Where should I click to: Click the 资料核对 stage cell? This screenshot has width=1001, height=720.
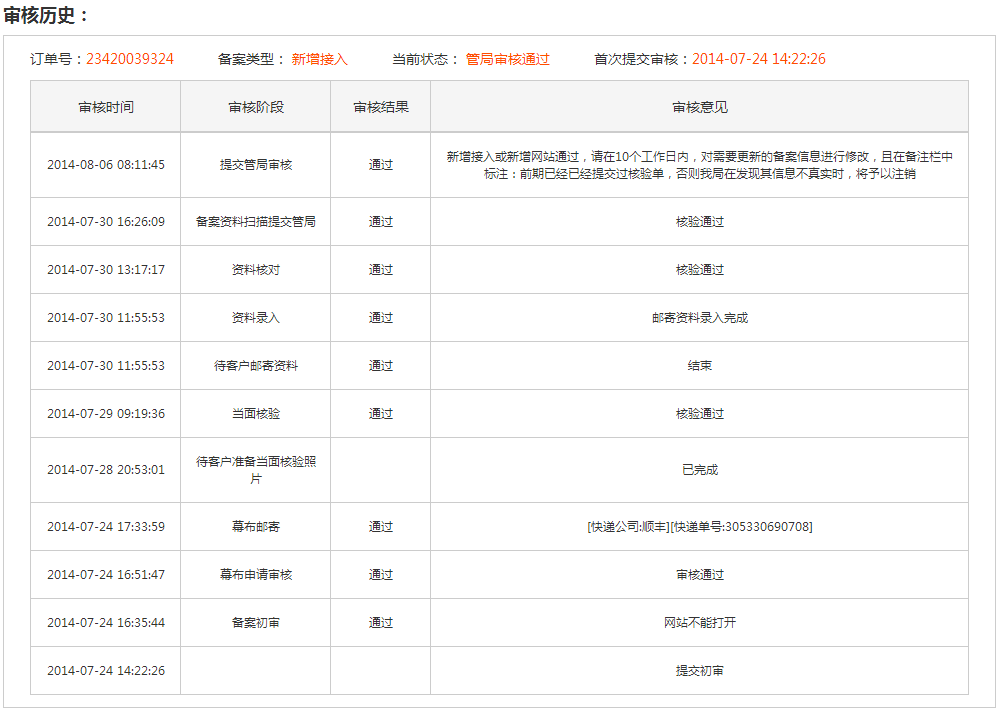click(255, 269)
